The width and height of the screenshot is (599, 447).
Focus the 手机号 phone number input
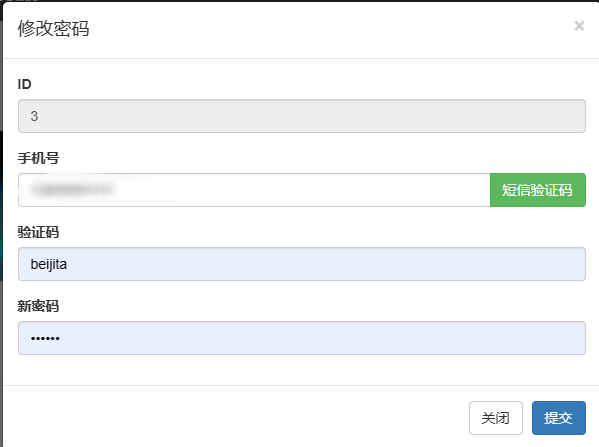[x=254, y=190]
